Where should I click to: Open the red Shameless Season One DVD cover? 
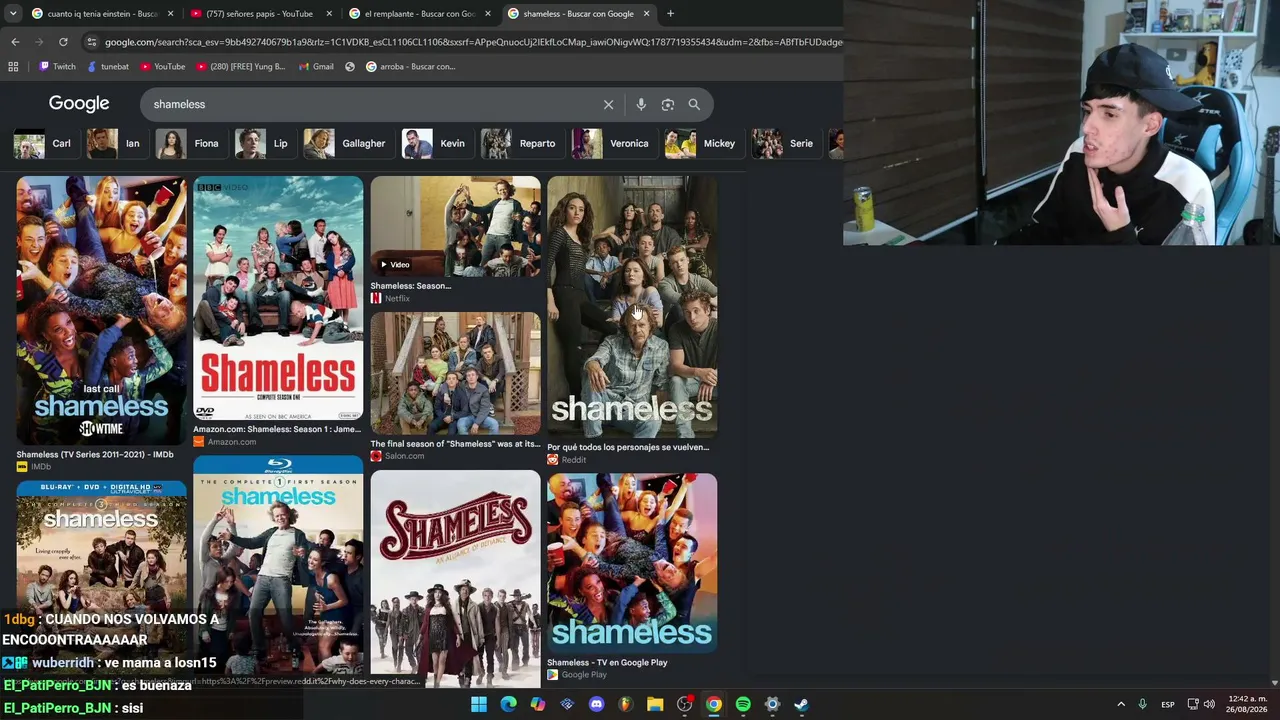pyautogui.click(x=278, y=298)
